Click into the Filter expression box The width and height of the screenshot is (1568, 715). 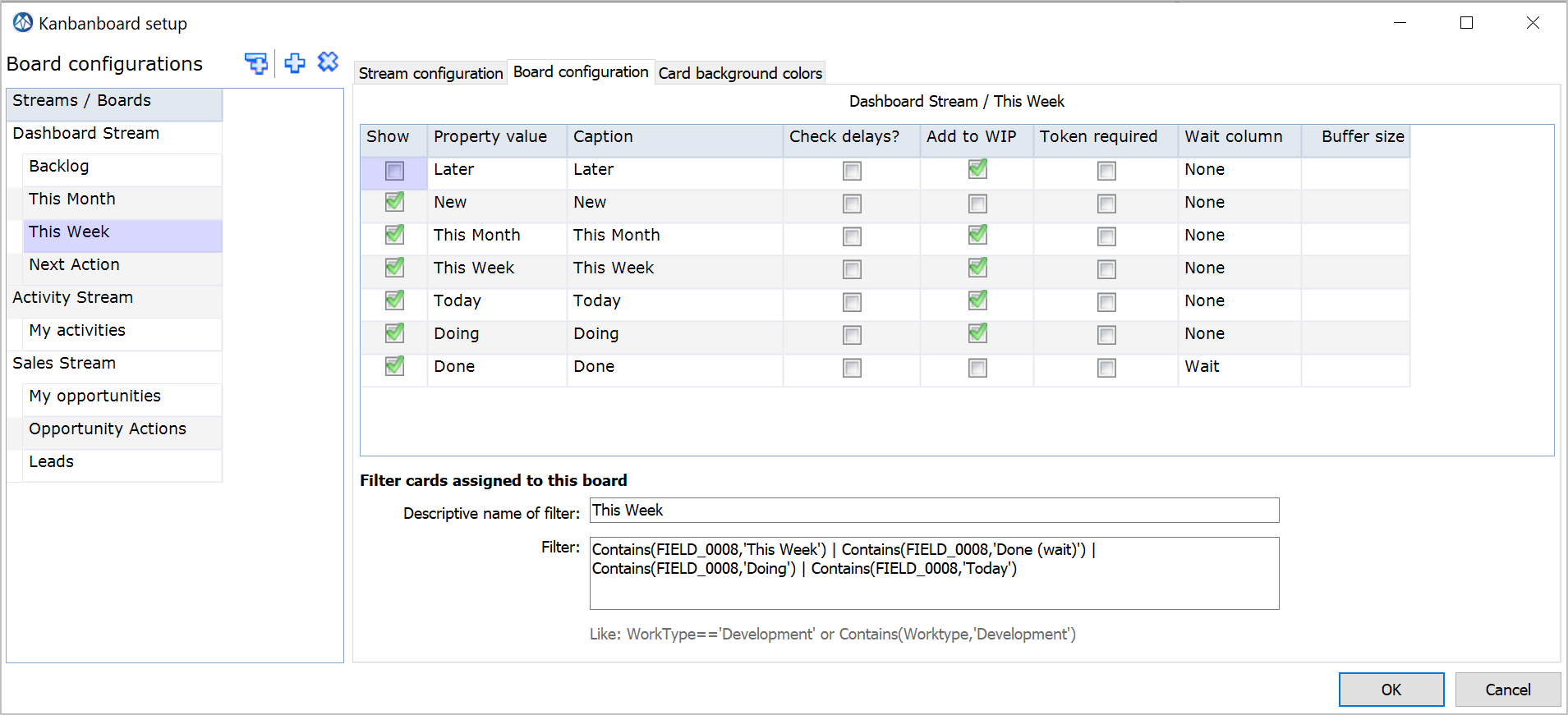[934, 573]
